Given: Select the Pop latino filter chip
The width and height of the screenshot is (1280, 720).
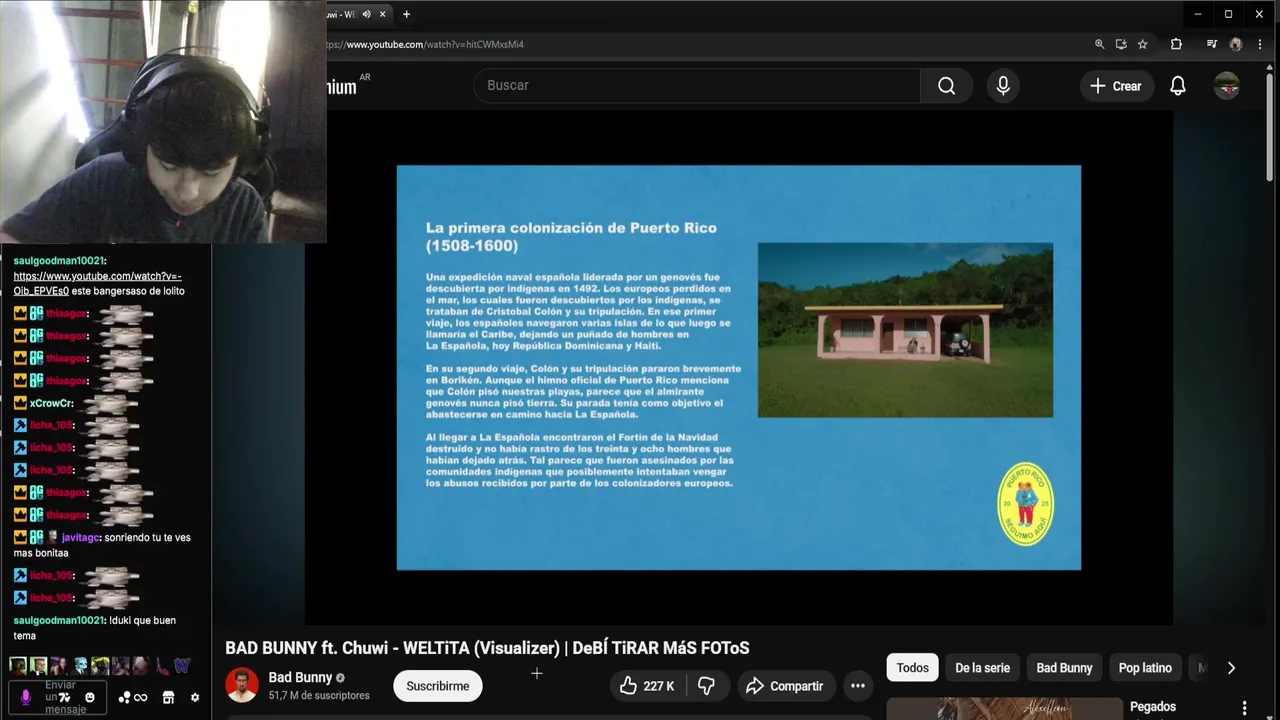Looking at the screenshot, I should click(x=1145, y=668).
